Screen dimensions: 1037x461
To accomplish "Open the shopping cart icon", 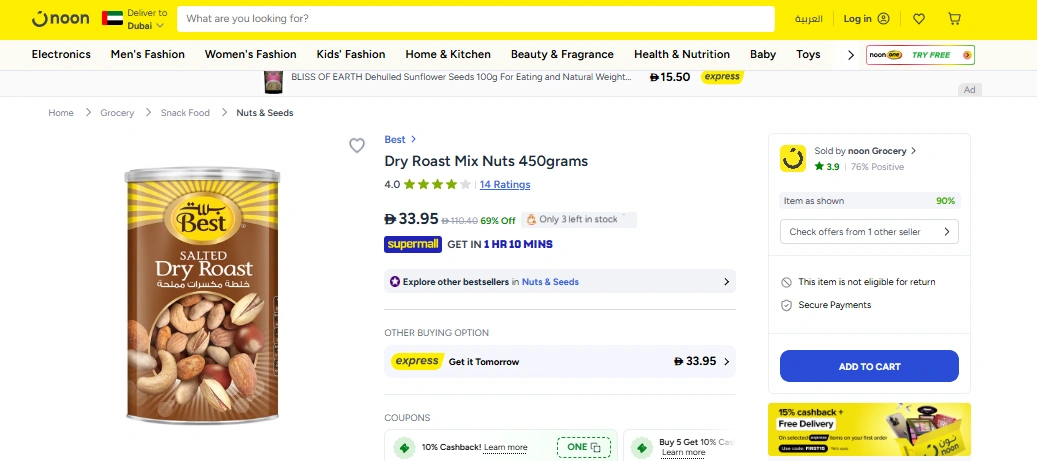I will 954,19.
